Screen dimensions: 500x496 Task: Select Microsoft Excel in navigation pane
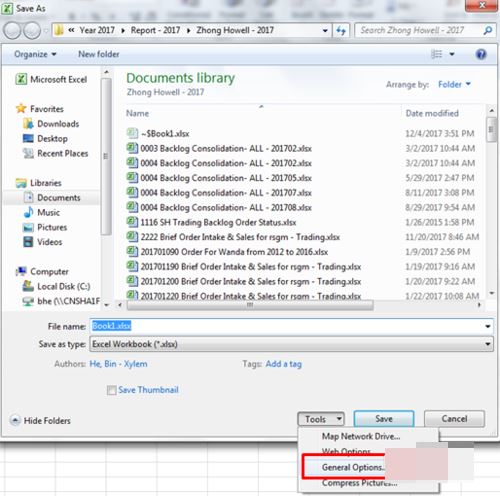pos(51,79)
